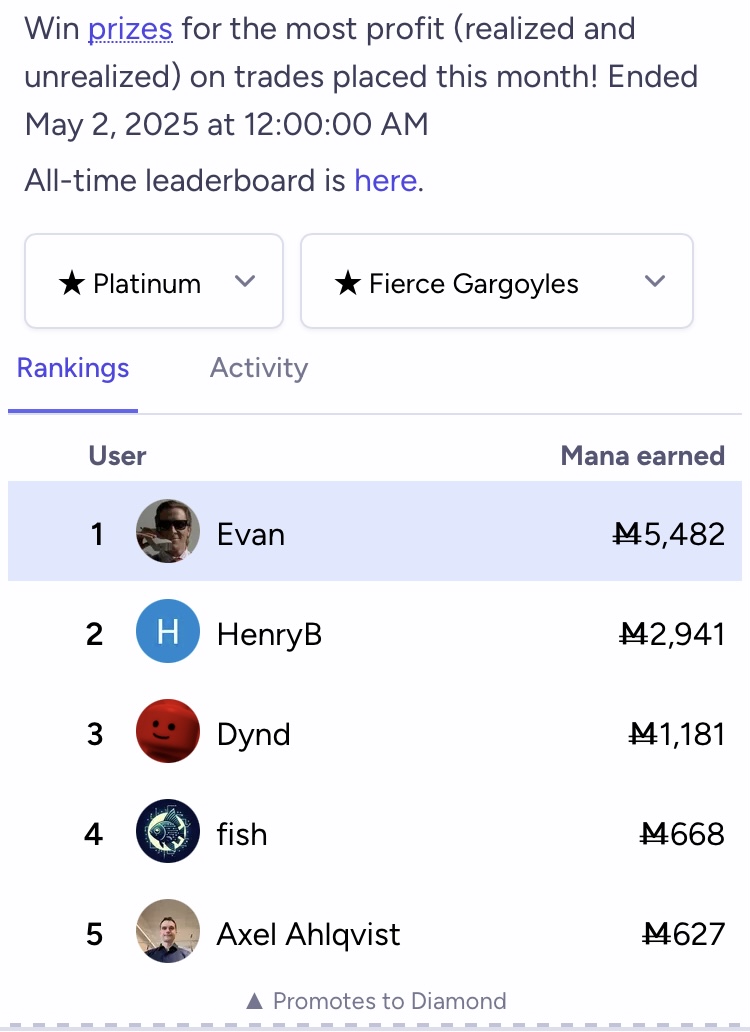Open Dynd's red smiley avatar
750x1032 pixels.
[168, 731]
